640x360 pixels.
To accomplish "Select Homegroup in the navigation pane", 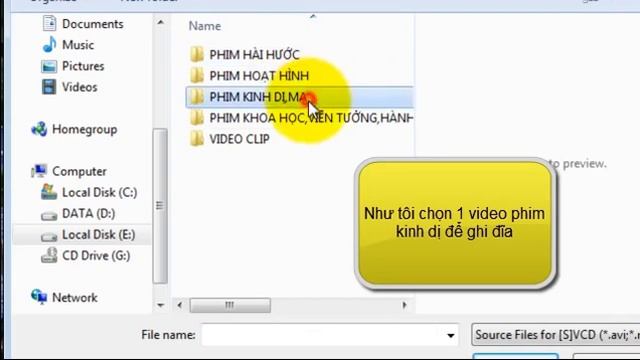I will 84,129.
